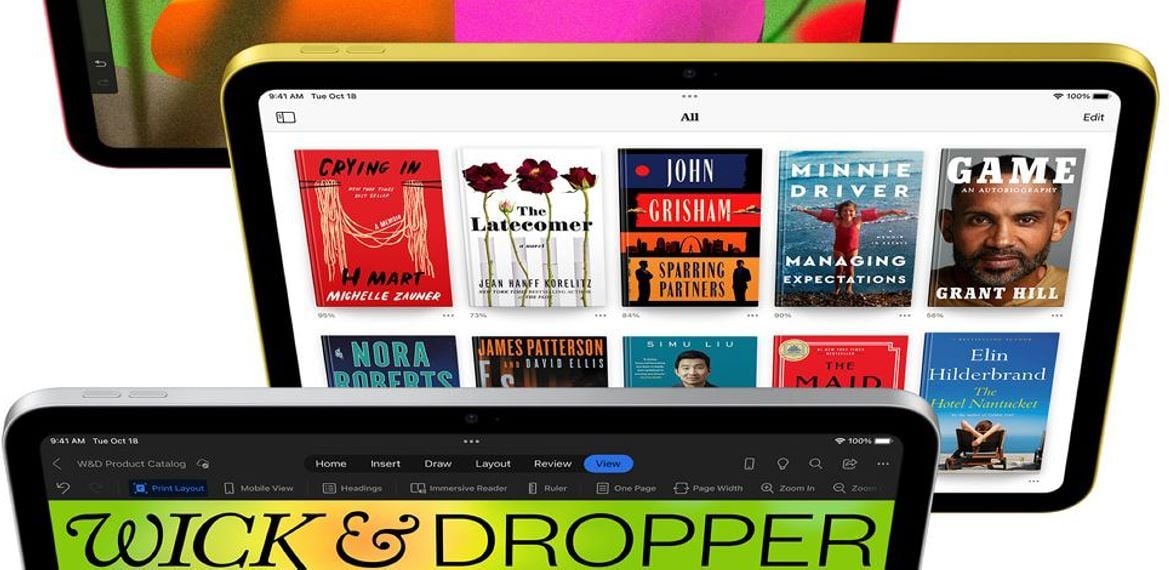Tap the battery icon in Books status bar
This screenshot has width=1169, height=570.
[x=1102, y=96]
